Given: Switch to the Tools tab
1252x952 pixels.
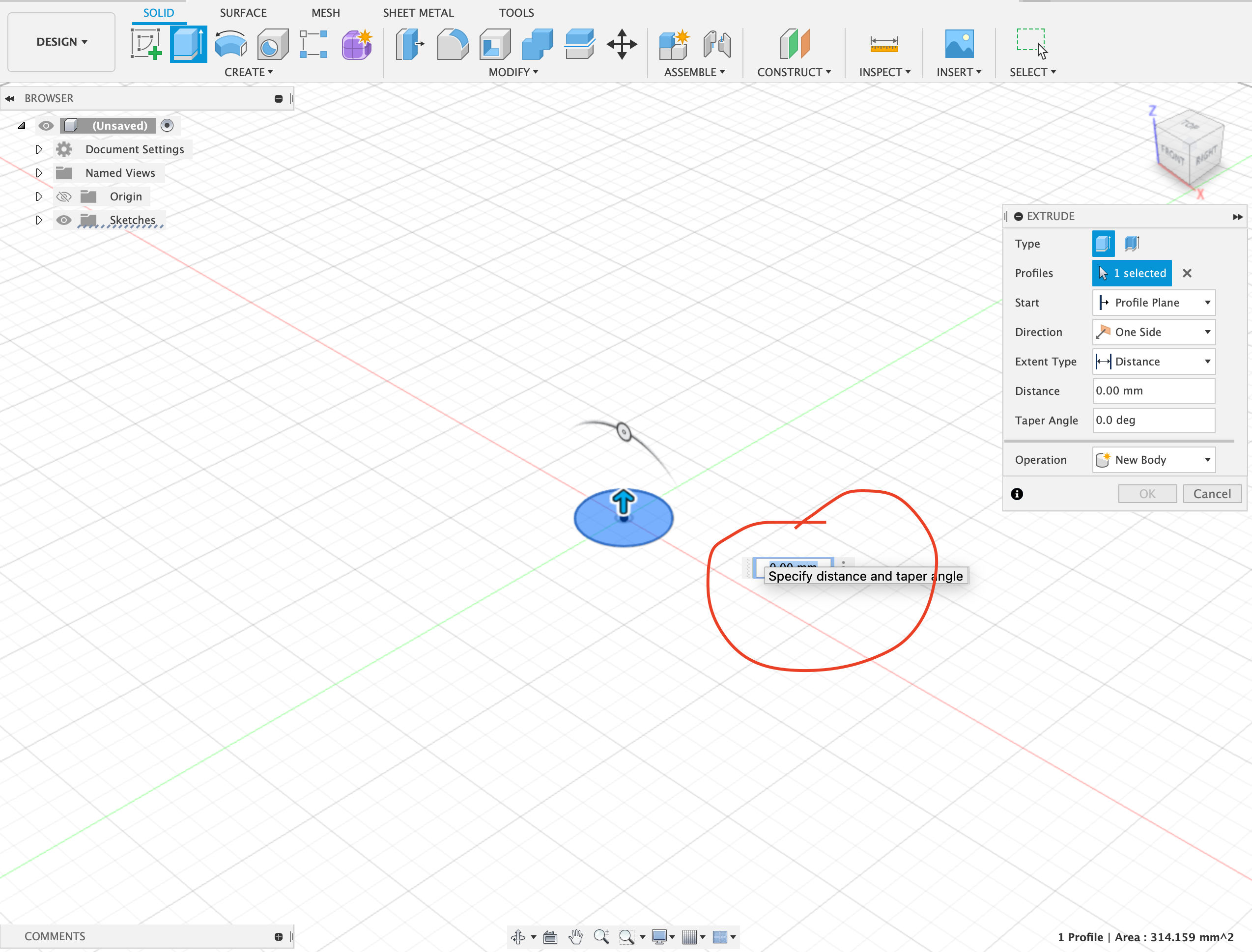Looking at the screenshot, I should (x=516, y=12).
